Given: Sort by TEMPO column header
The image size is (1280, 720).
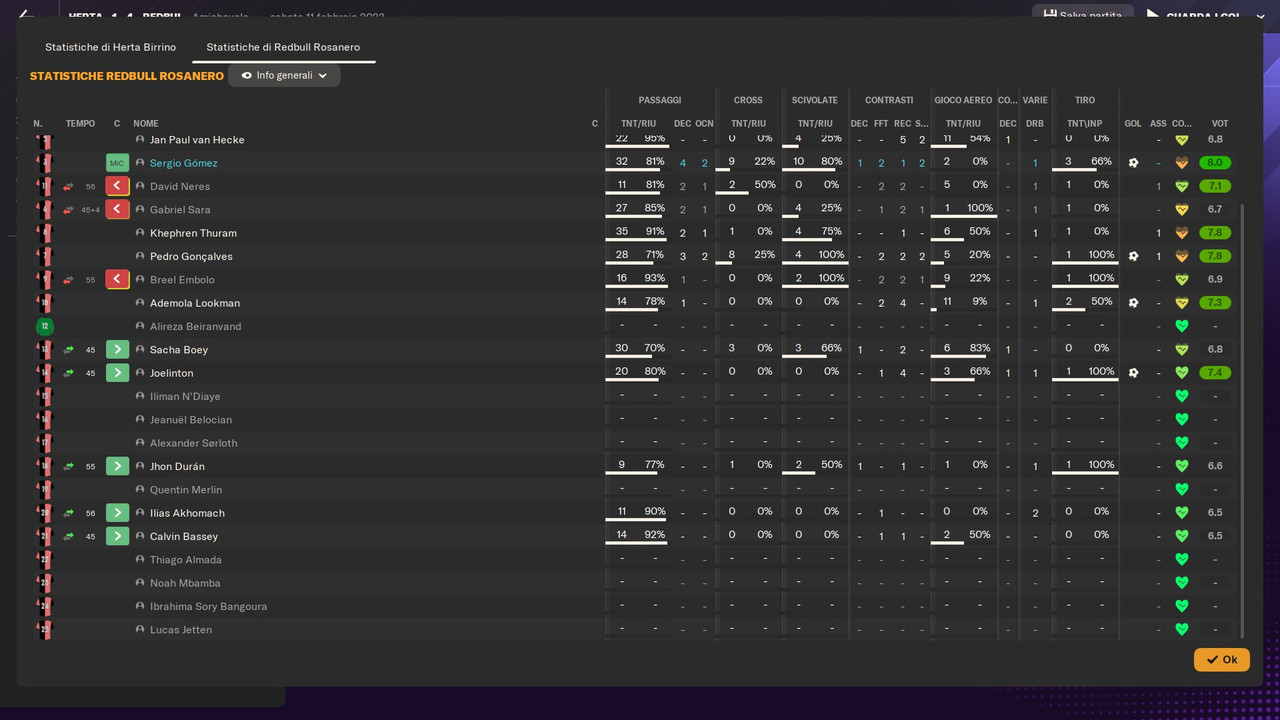Looking at the screenshot, I should click(80, 124).
